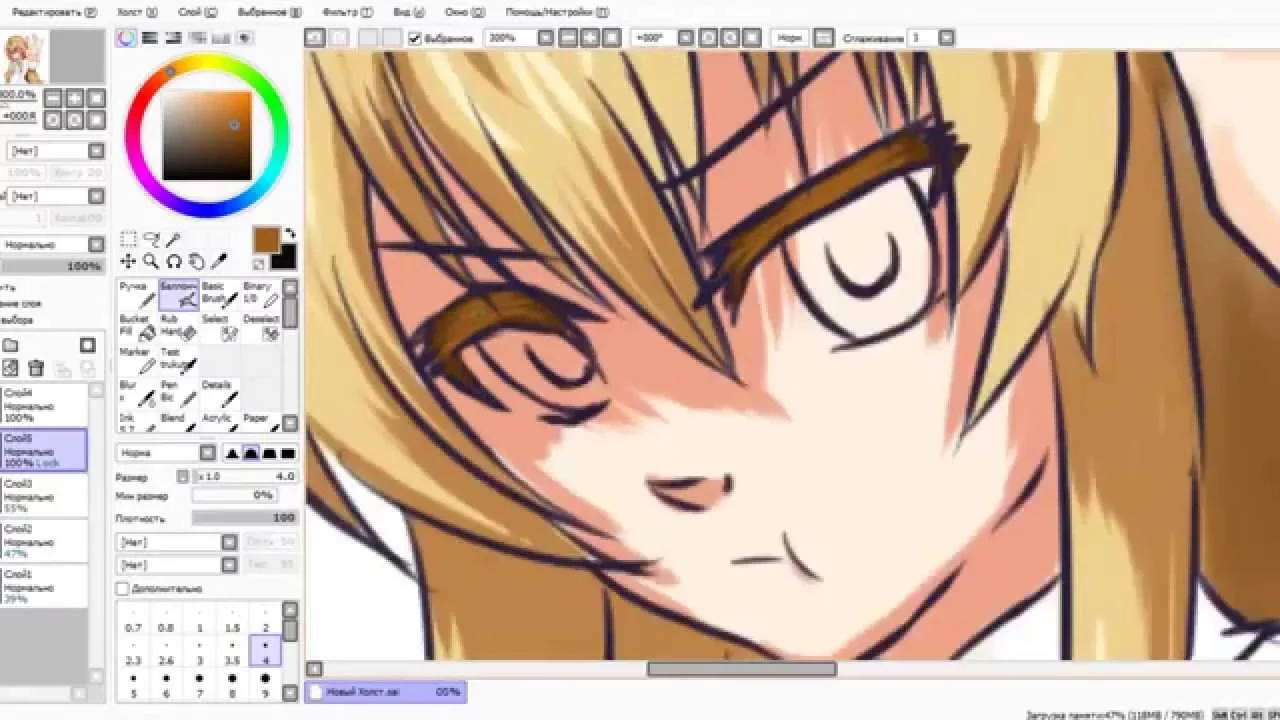Choose the Select pen tool
Viewport: 1280px width, 720px height.
pos(219,327)
